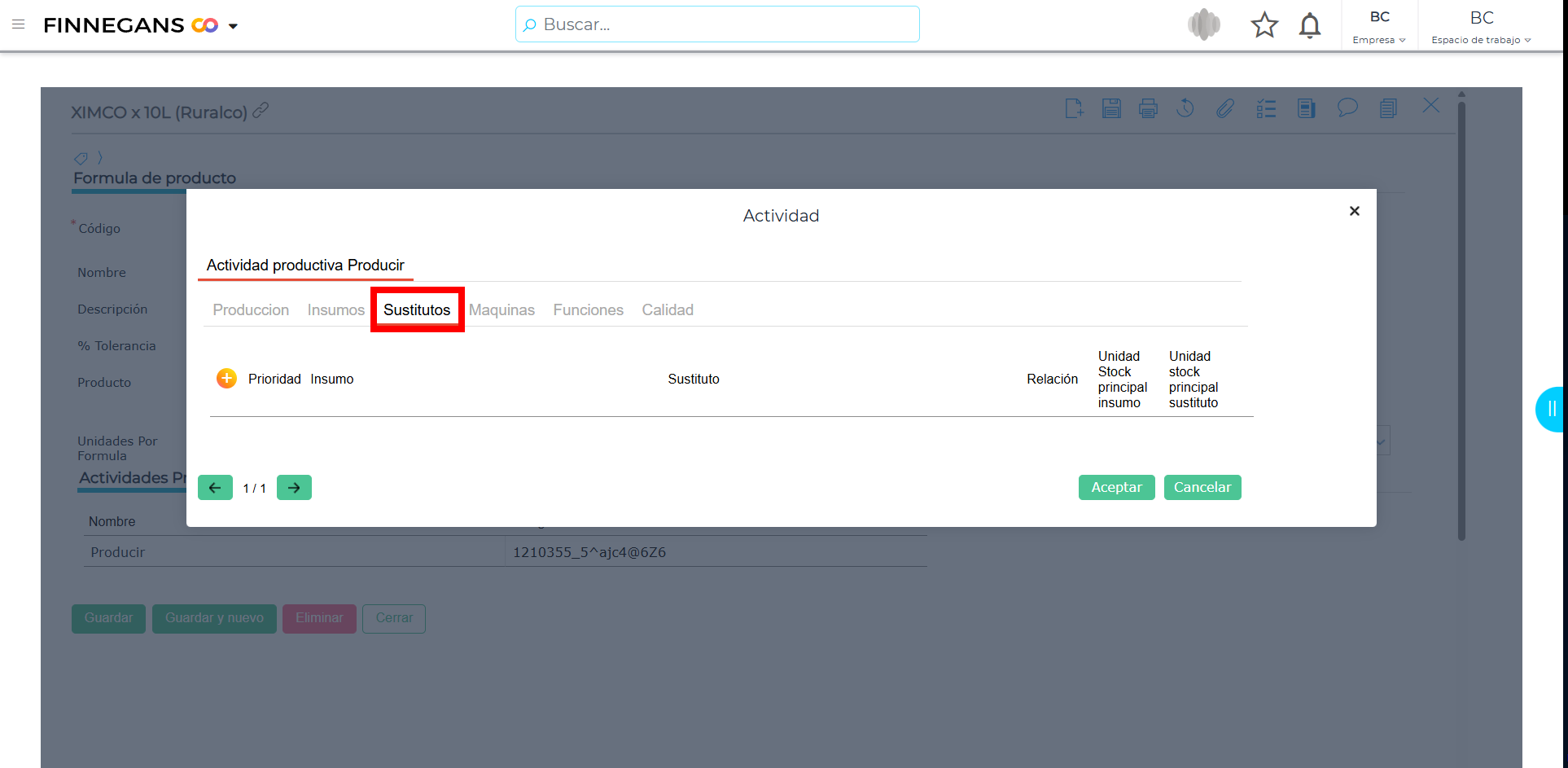
Task: Click the Aceptar button
Action: click(x=1116, y=487)
